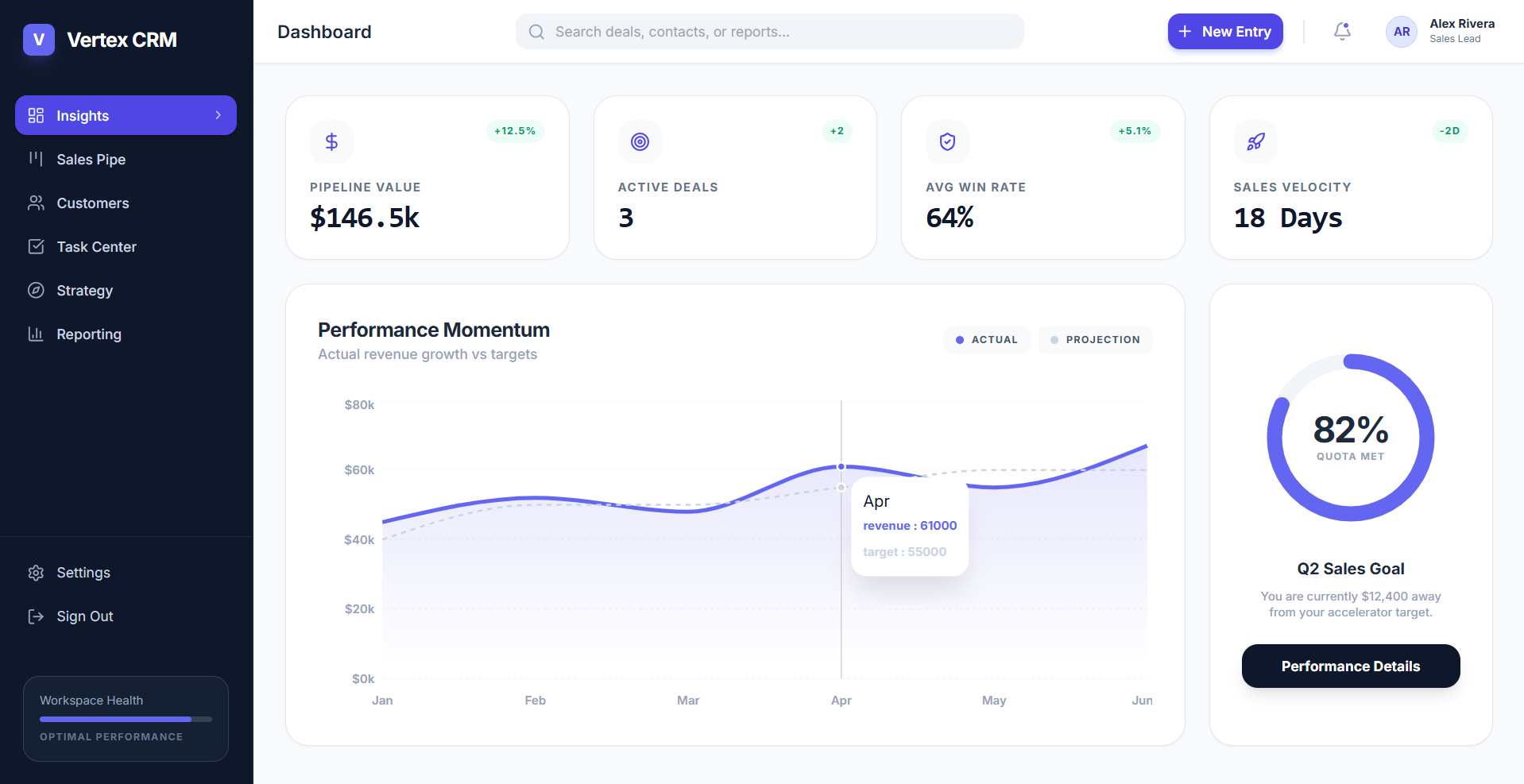
Task: Click the Vertex CRM logo icon
Action: pyautogui.click(x=39, y=40)
